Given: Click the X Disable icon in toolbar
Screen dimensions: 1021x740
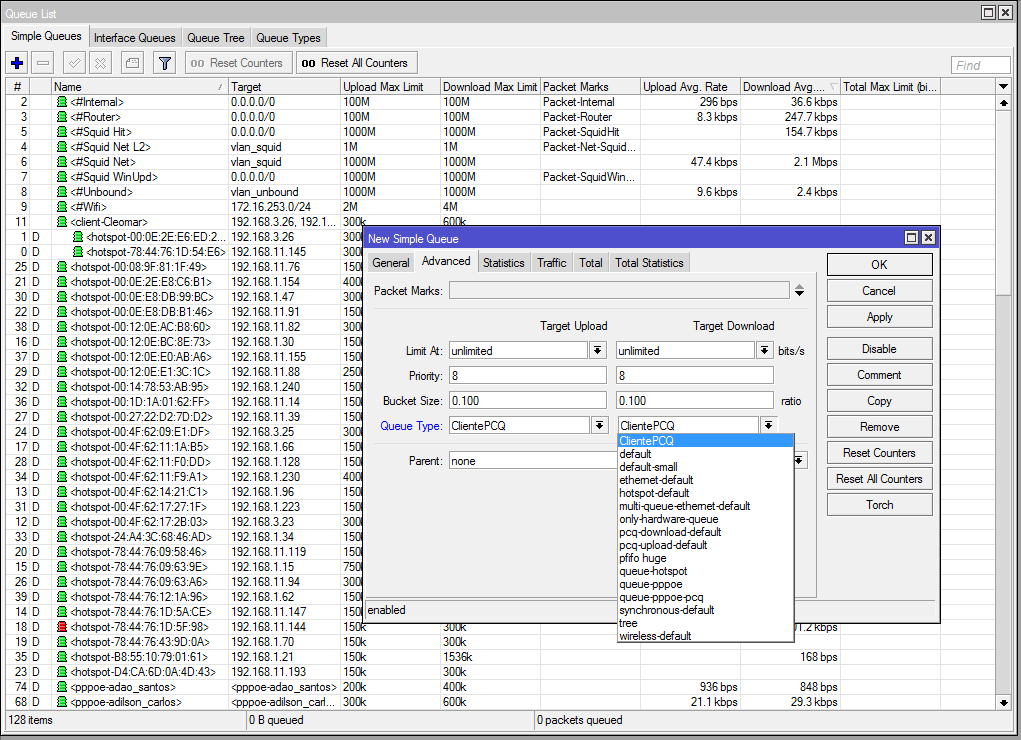Looking at the screenshot, I should 100,63.
